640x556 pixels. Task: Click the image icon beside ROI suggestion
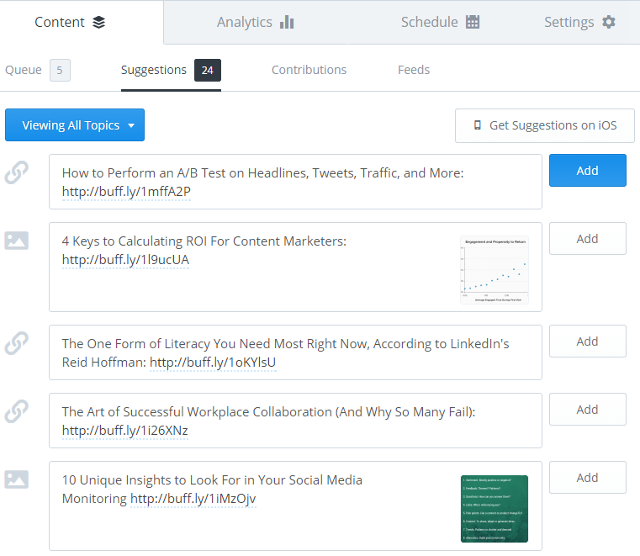click(x=16, y=241)
